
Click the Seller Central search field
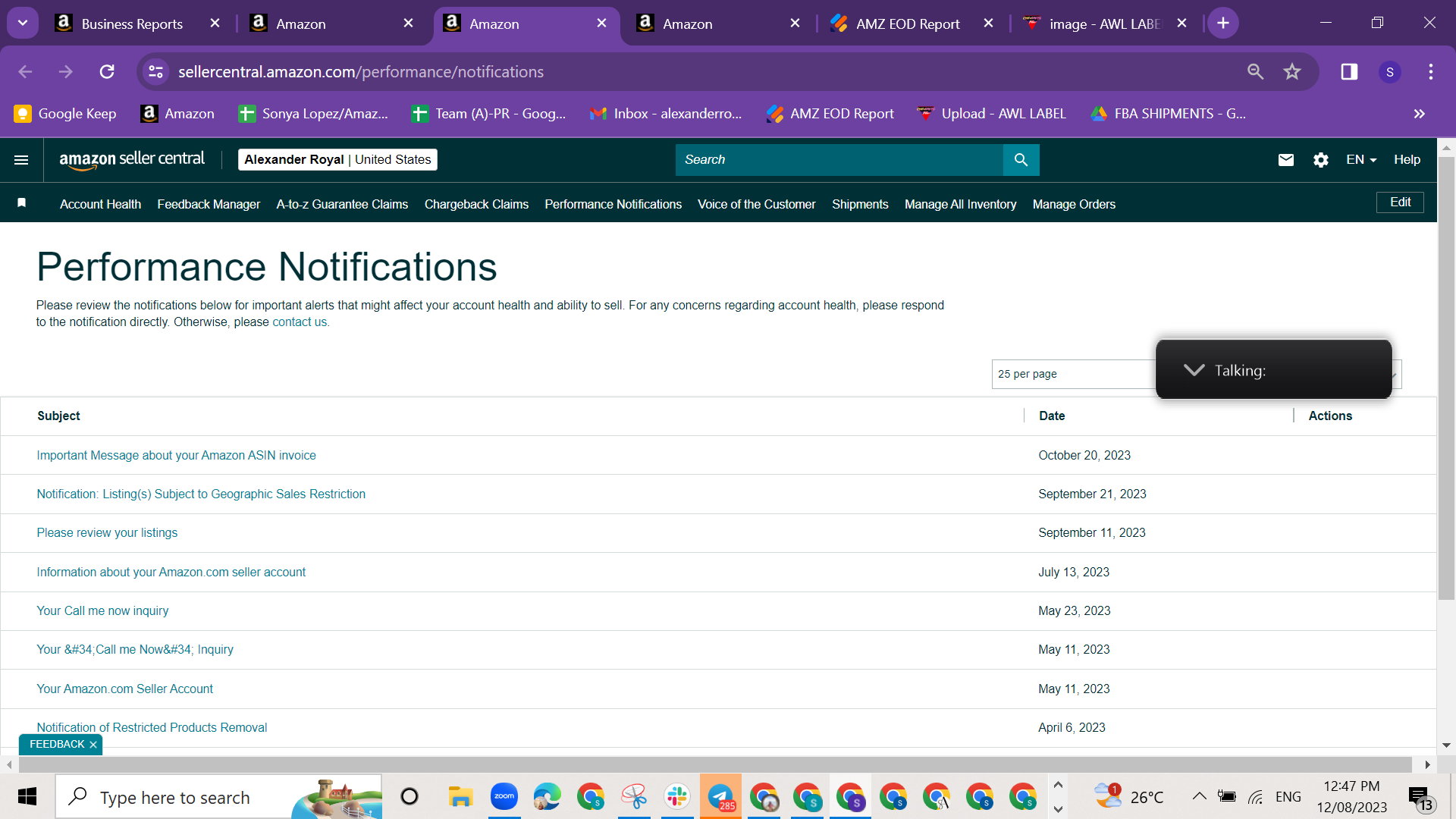pos(839,160)
